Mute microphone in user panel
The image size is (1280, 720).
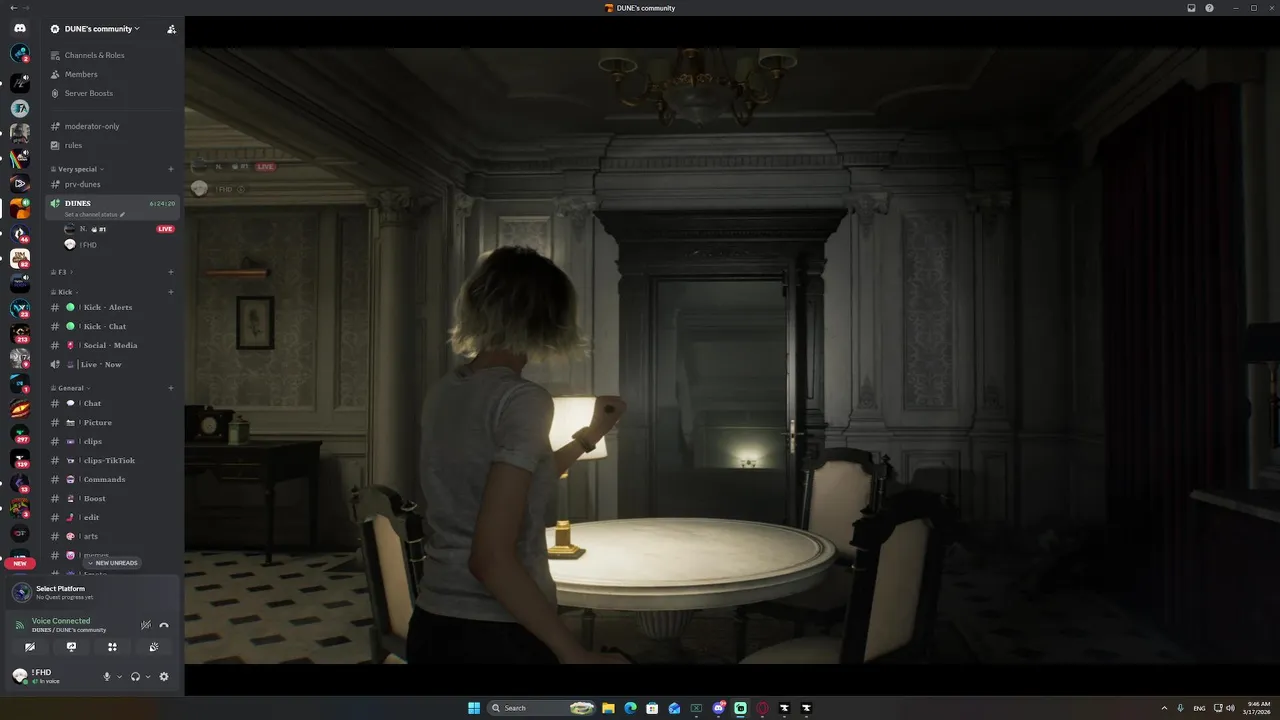pos(107,677)
